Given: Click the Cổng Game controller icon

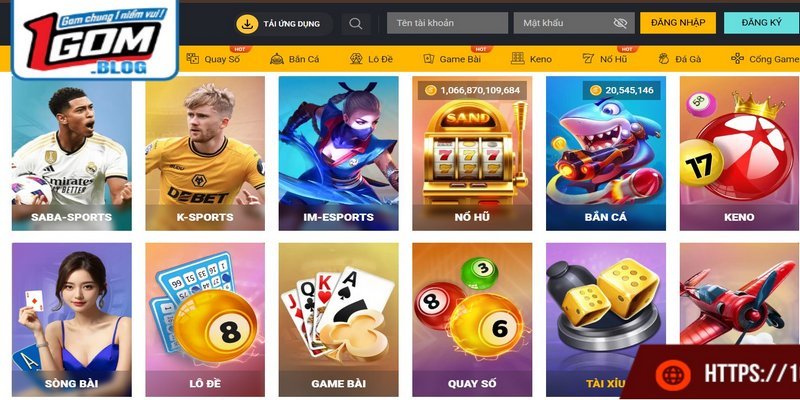Looking at the screenshot, I should pos(737,59).
